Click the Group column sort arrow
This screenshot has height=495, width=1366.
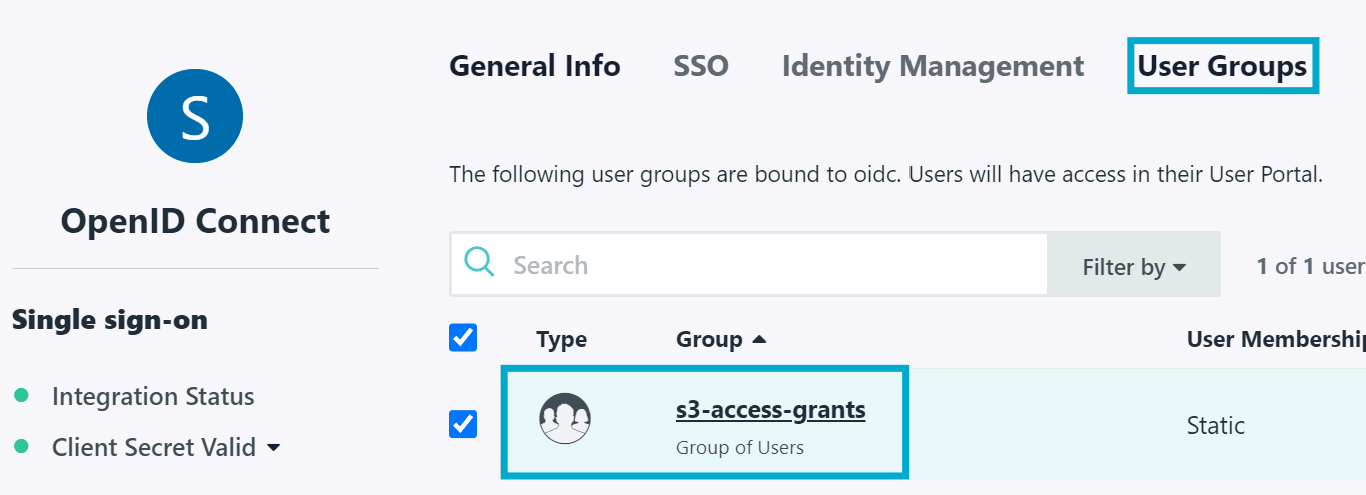tap(759, 340)
